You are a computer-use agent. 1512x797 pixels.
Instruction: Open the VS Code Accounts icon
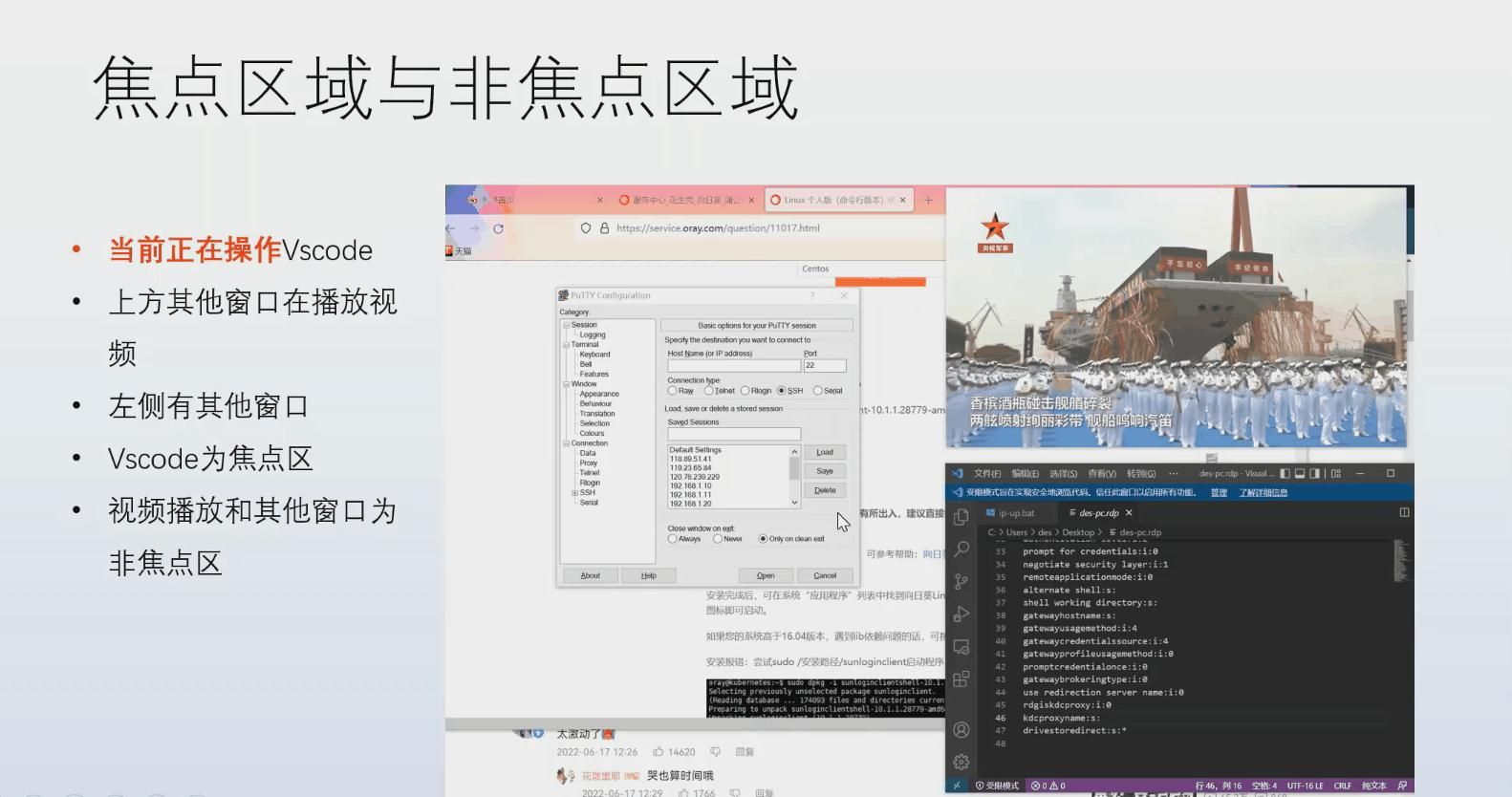click(x=961, y=730)
